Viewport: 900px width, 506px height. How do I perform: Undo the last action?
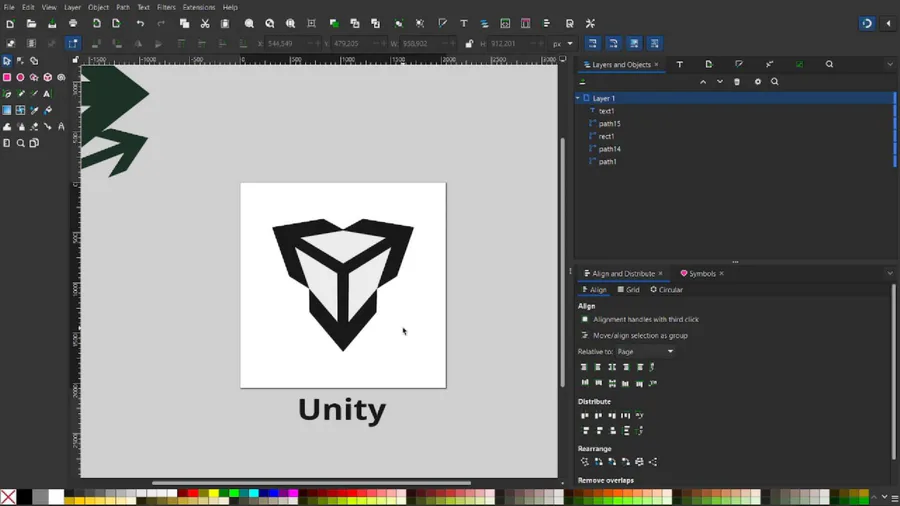[140, 24]
